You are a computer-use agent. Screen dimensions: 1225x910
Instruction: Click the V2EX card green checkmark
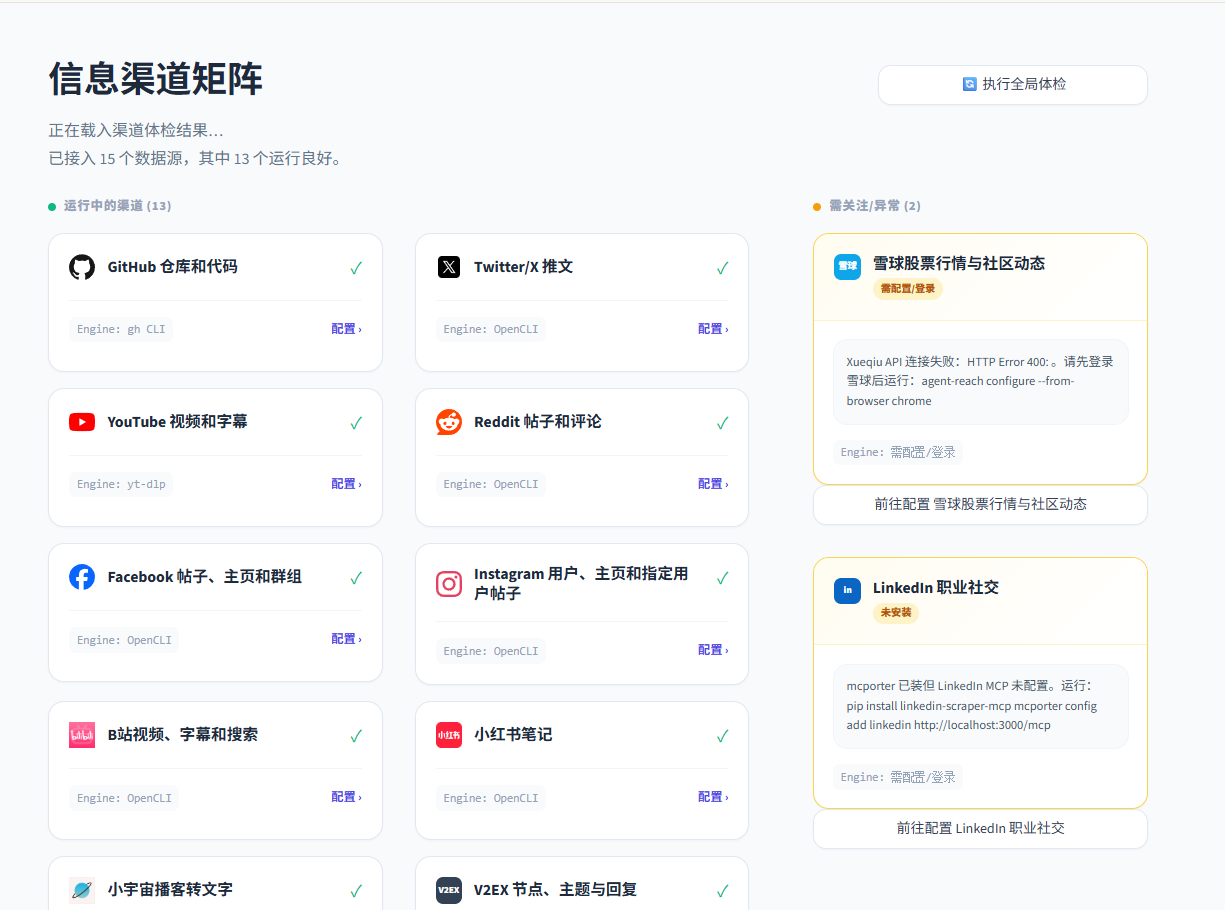point(723,891)
